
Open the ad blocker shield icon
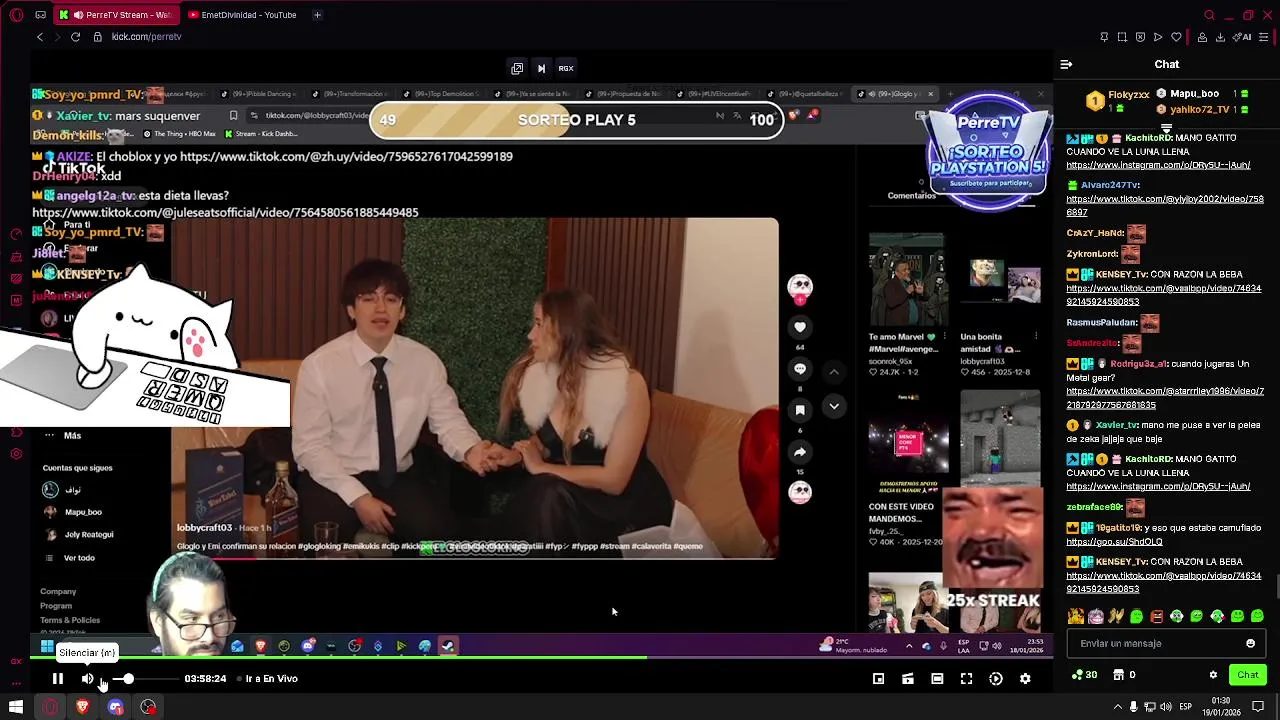(x=1140, y=37)
